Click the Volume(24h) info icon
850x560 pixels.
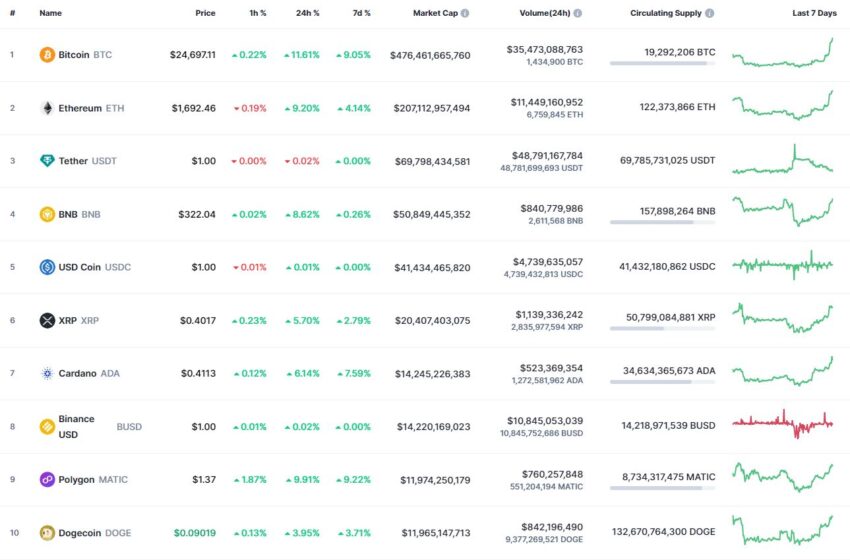click(578, 13)
